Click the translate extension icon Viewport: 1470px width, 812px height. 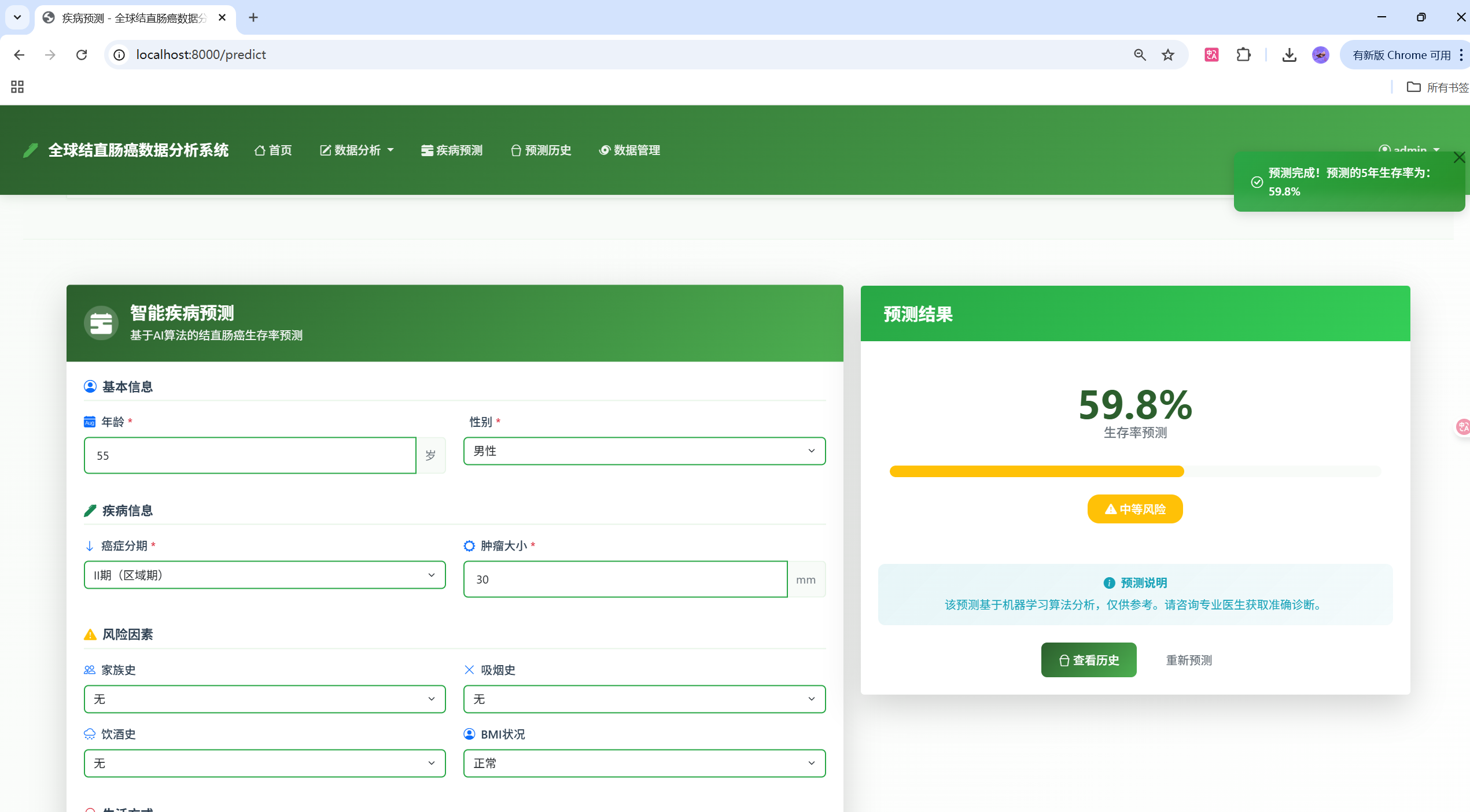1211,55
